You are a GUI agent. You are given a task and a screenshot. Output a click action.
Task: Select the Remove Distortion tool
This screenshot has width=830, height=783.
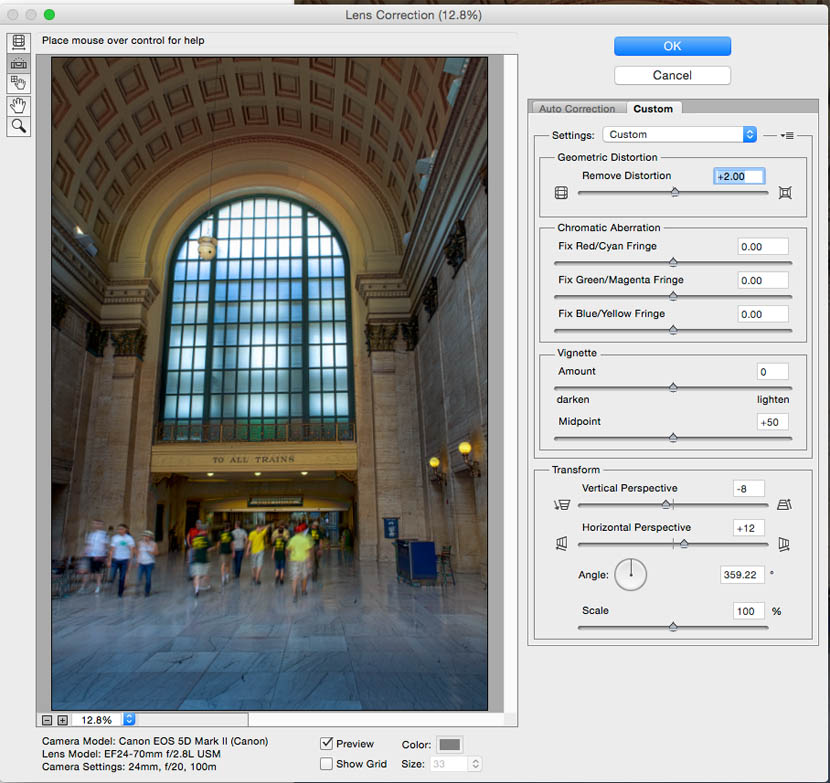click(x=18, y=42)
